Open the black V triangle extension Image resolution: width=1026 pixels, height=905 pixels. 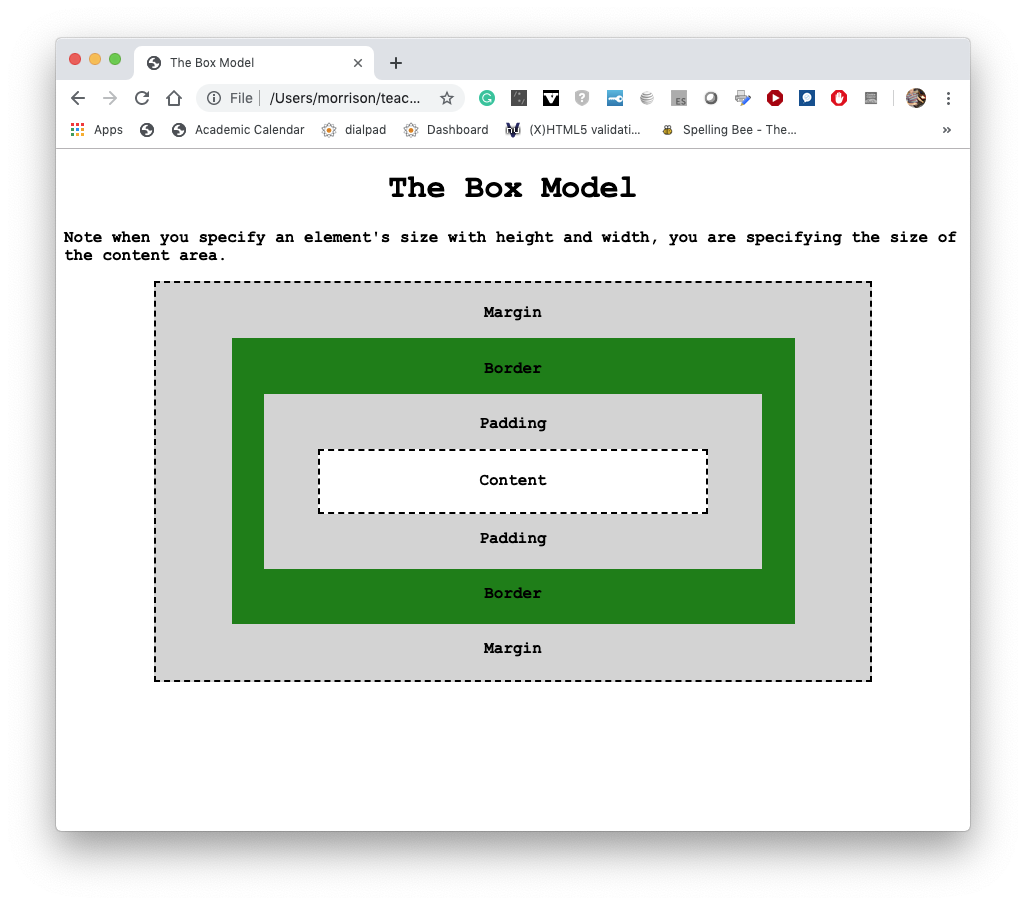[x=551, y=98]
